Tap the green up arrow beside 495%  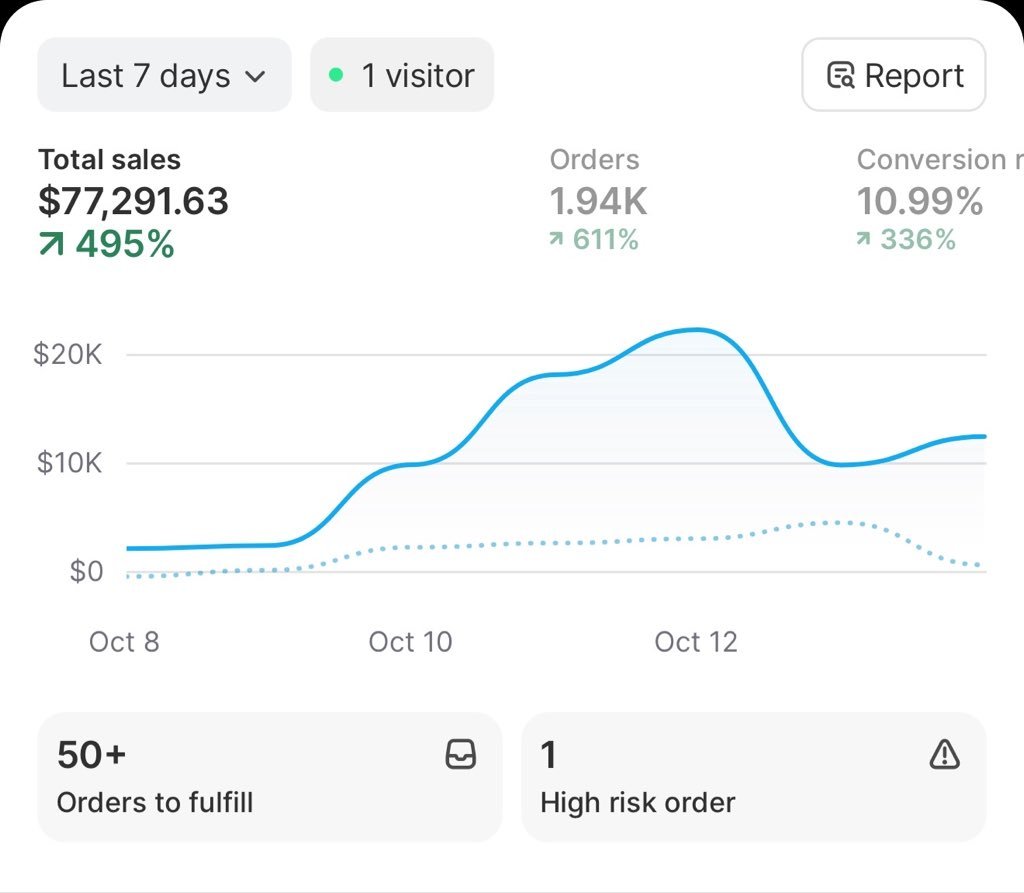(x=51, y=245)
